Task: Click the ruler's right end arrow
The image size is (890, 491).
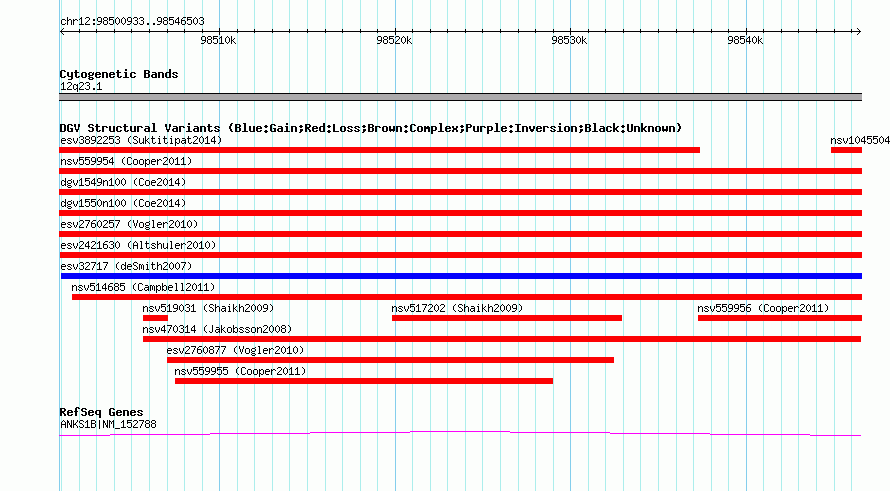Action: pos(858,32)
